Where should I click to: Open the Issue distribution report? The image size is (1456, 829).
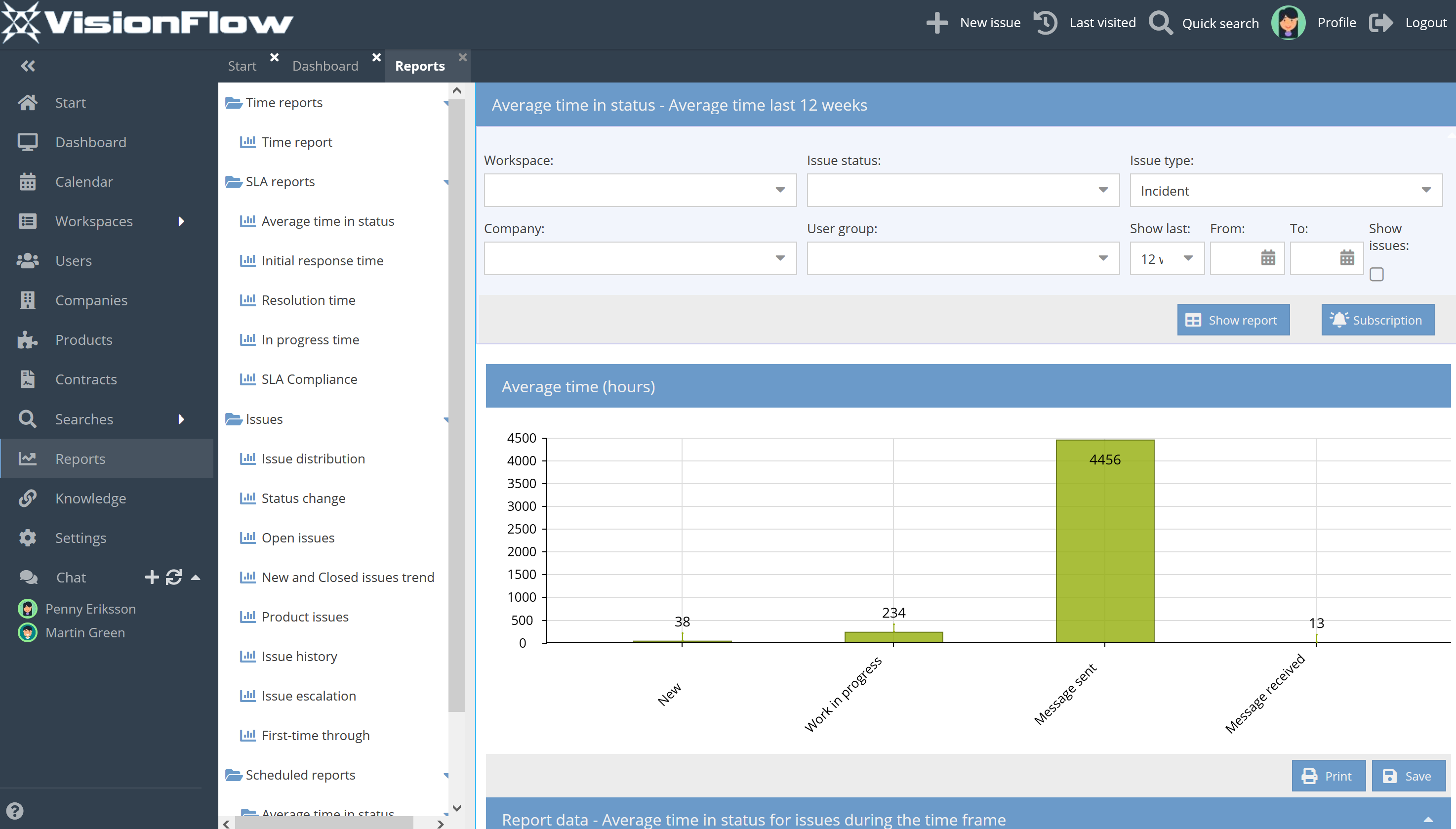pos(313,458)
